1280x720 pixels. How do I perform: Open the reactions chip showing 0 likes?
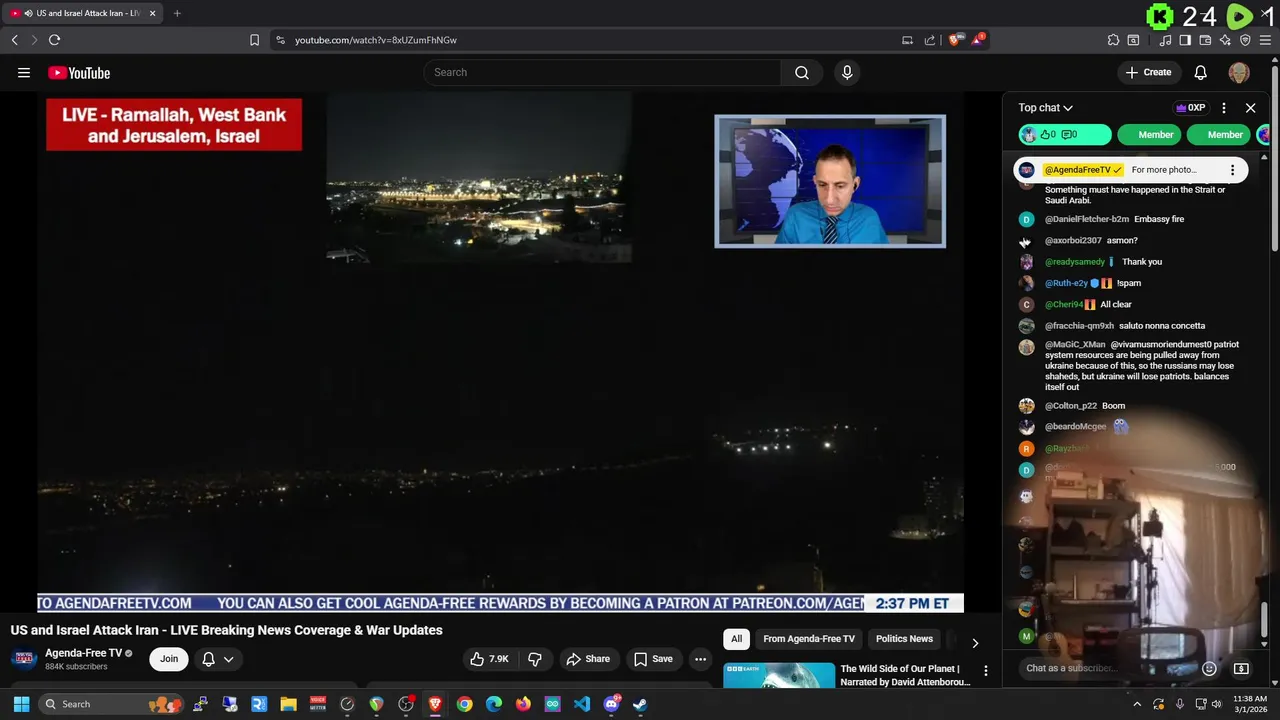coord(1065,135)
